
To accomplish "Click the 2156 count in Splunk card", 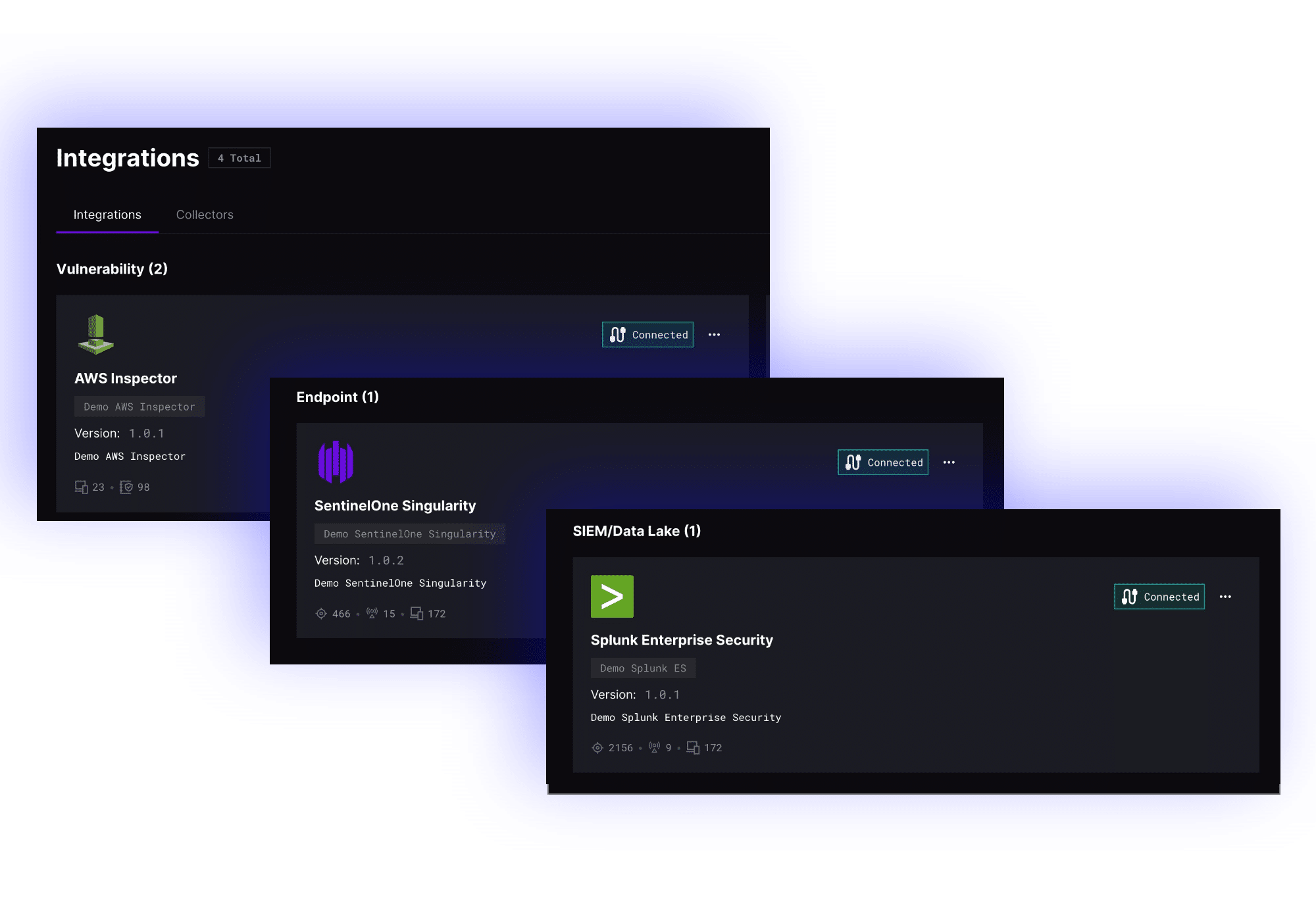I will [620, 748].
